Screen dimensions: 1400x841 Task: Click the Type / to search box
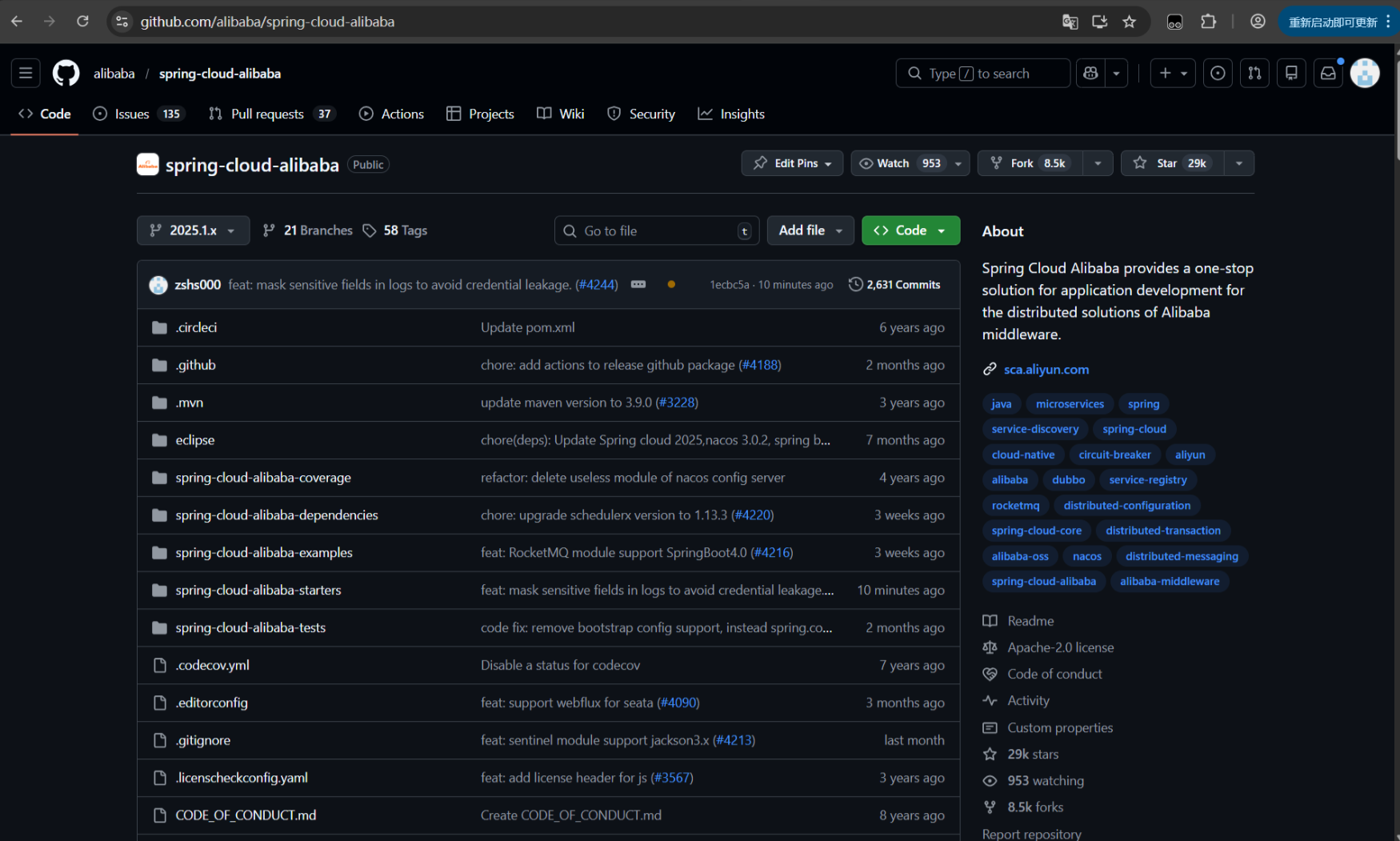coord(983,74)
